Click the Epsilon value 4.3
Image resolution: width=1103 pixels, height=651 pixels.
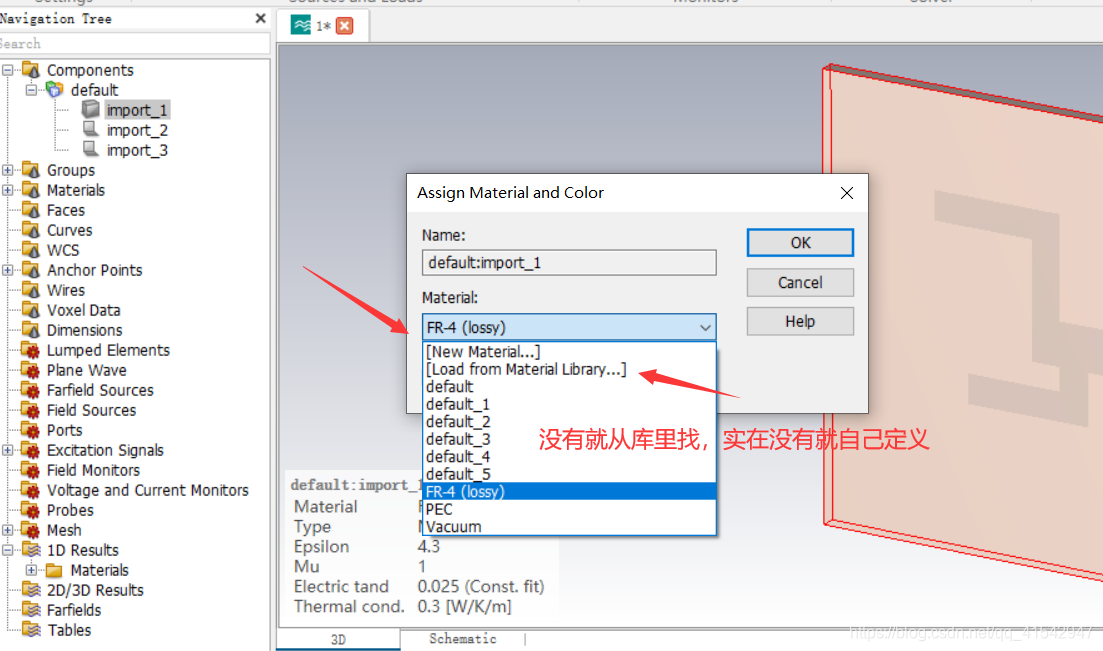pyautogui.click(x=428, y=546)
